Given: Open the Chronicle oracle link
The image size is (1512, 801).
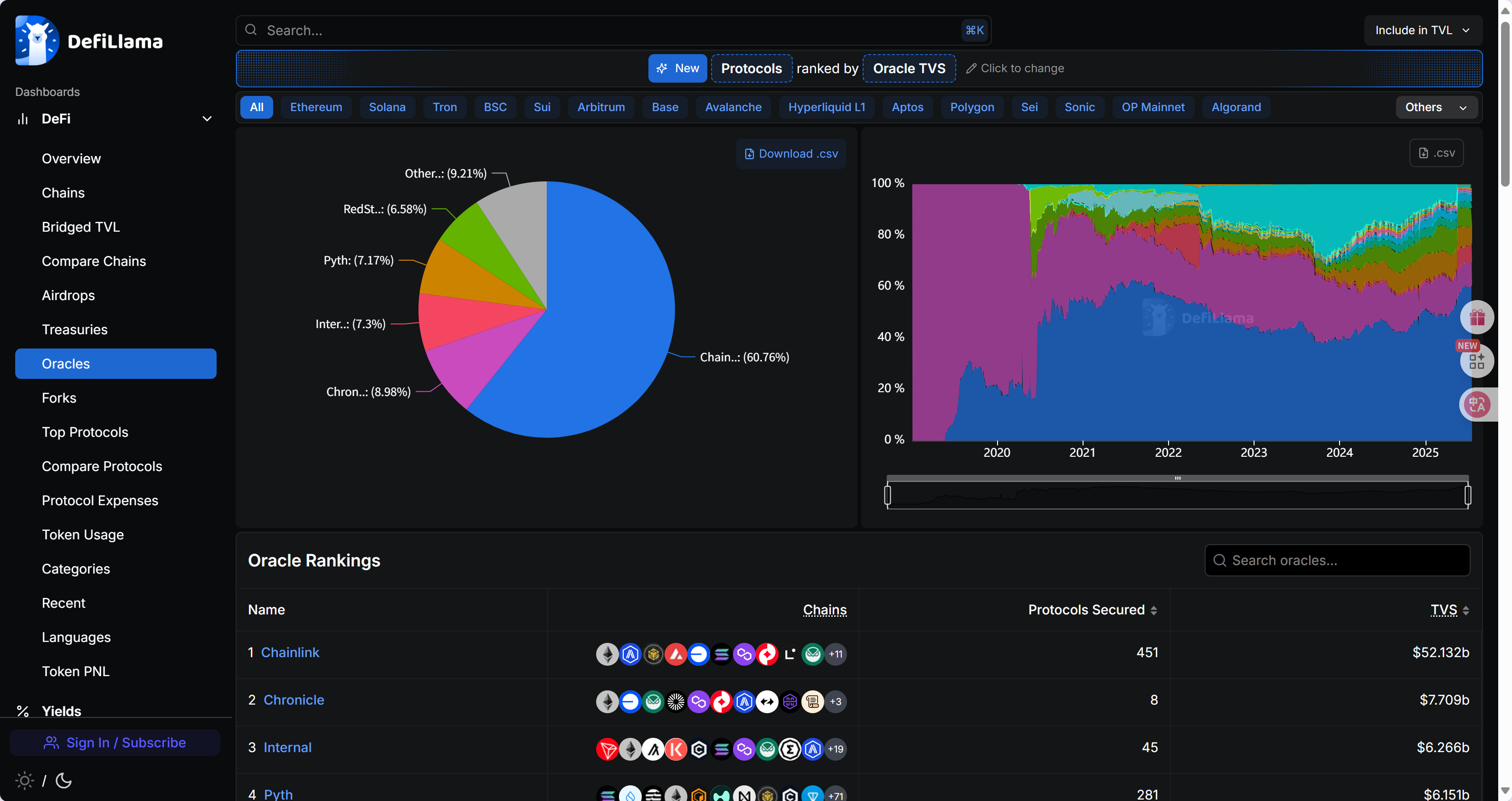Looking at the screenshot, I should [294, 700].
